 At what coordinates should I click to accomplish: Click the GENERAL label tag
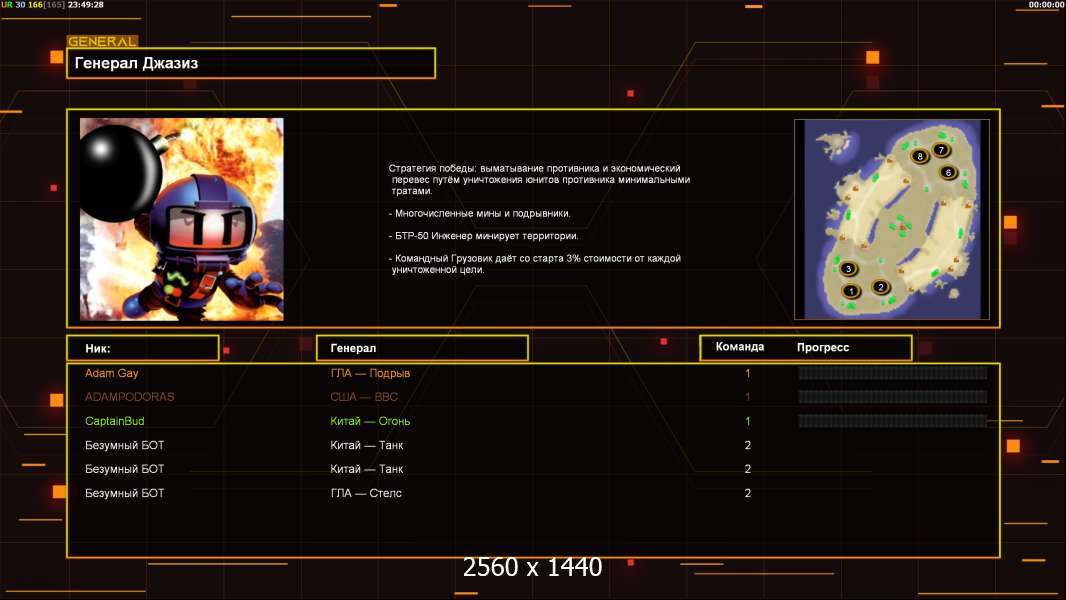(x=103, y=41)
